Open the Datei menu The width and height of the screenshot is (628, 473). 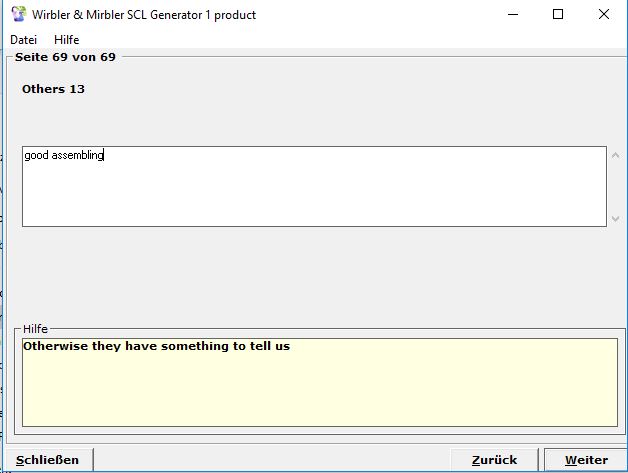[23, 40]
